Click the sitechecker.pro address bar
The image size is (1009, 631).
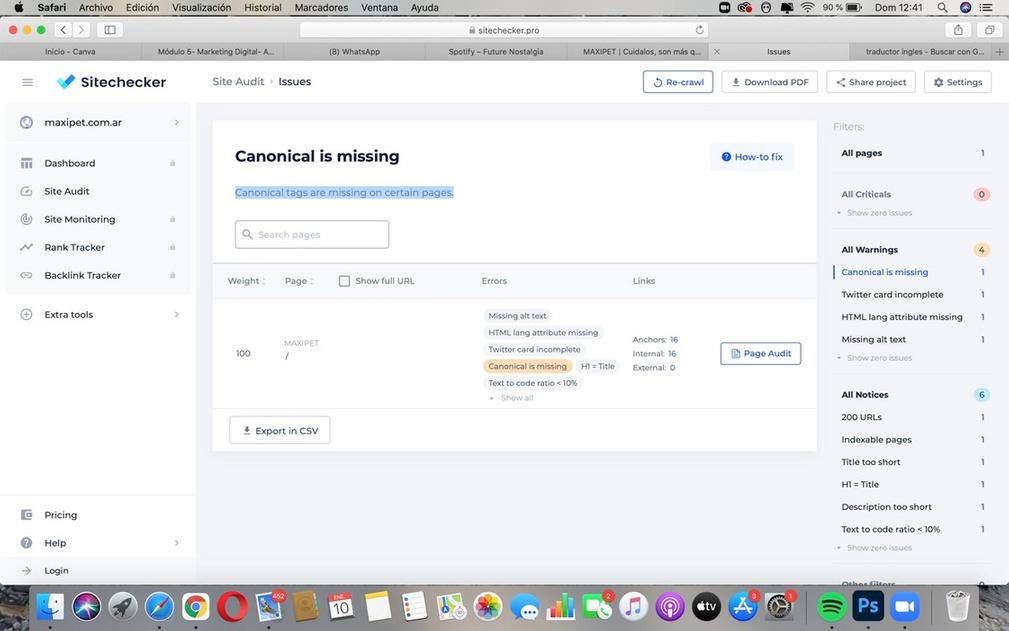[x=504, y=30]
